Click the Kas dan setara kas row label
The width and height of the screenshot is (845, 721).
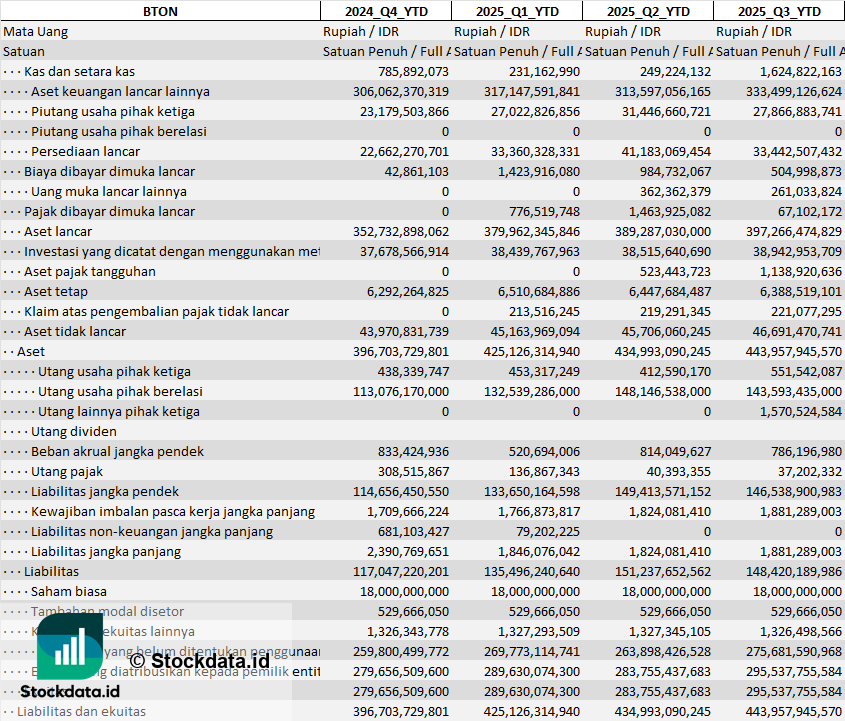click(79, 71)
